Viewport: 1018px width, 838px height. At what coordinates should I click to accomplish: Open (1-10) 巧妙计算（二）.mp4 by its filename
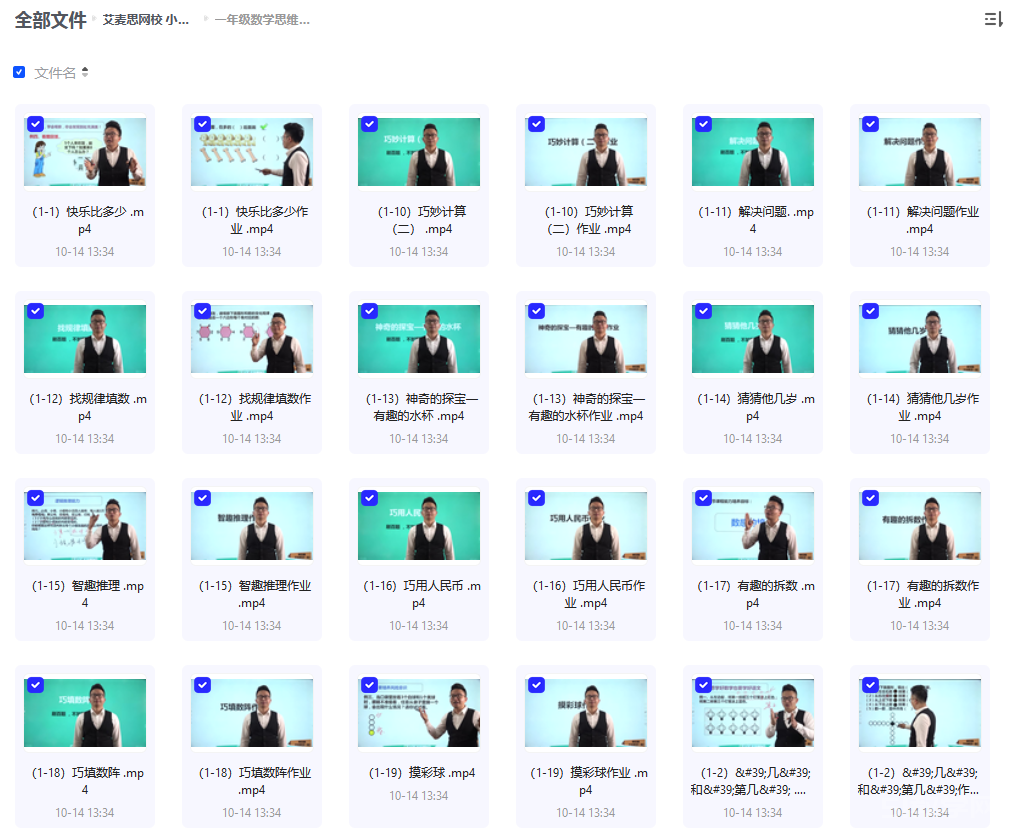(x=418, y=220)
